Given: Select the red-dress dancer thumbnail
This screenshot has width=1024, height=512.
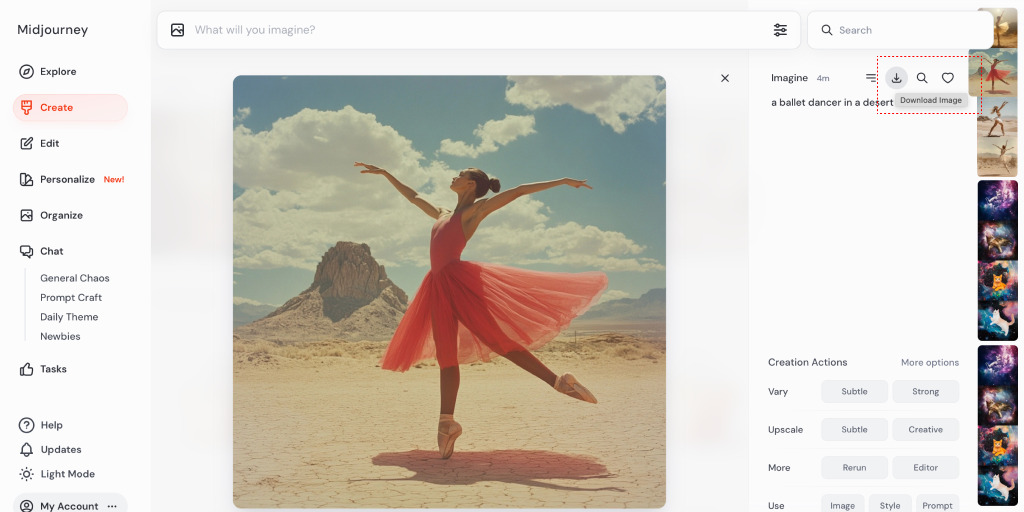Looking at the screenshot, I should [993, 72].
